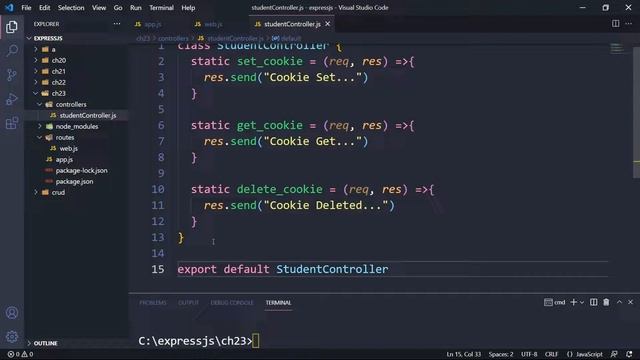
Task: Open the Explorer view in activity bar
Action: point(12,27)
